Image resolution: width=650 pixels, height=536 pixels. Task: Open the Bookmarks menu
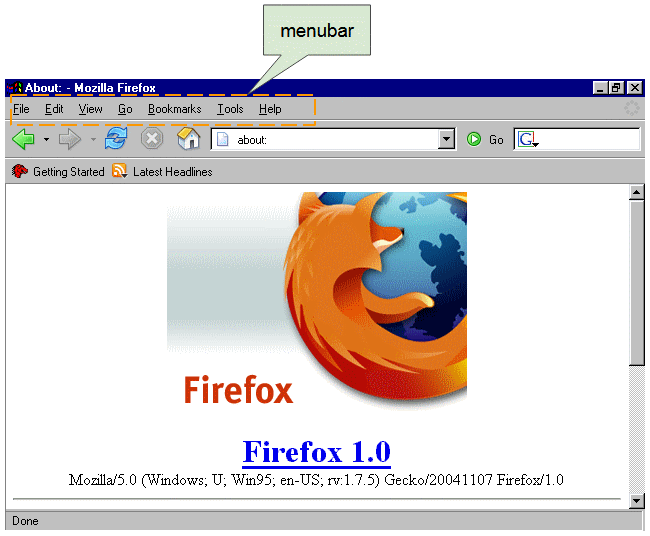[x=175, y=109]
